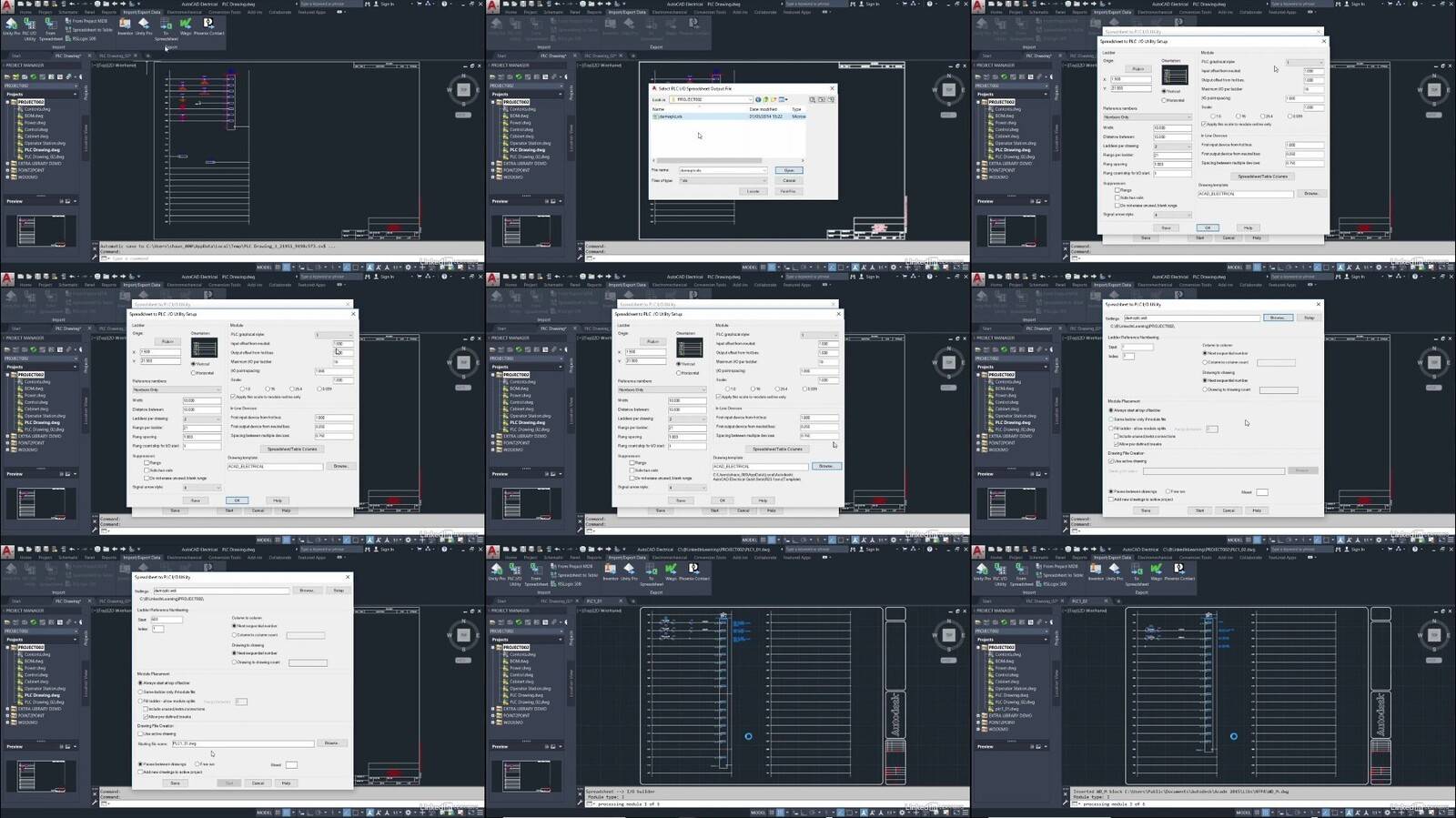Screen dimensions: 1456x818
Task: Open Look in dropdown showing PROJECT002
Action: [x=713, y=99]
